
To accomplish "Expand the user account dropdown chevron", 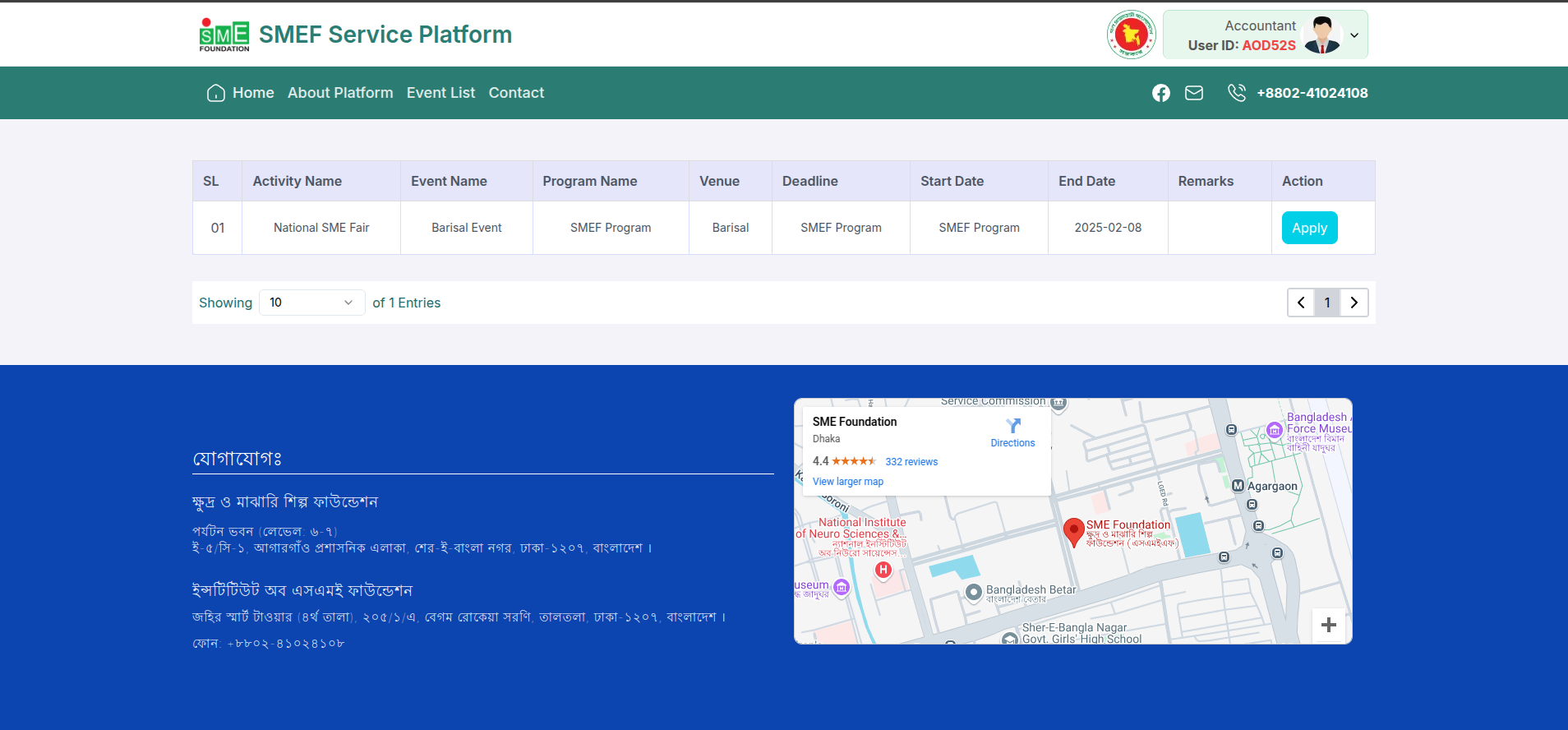I will pos(1354,35).
